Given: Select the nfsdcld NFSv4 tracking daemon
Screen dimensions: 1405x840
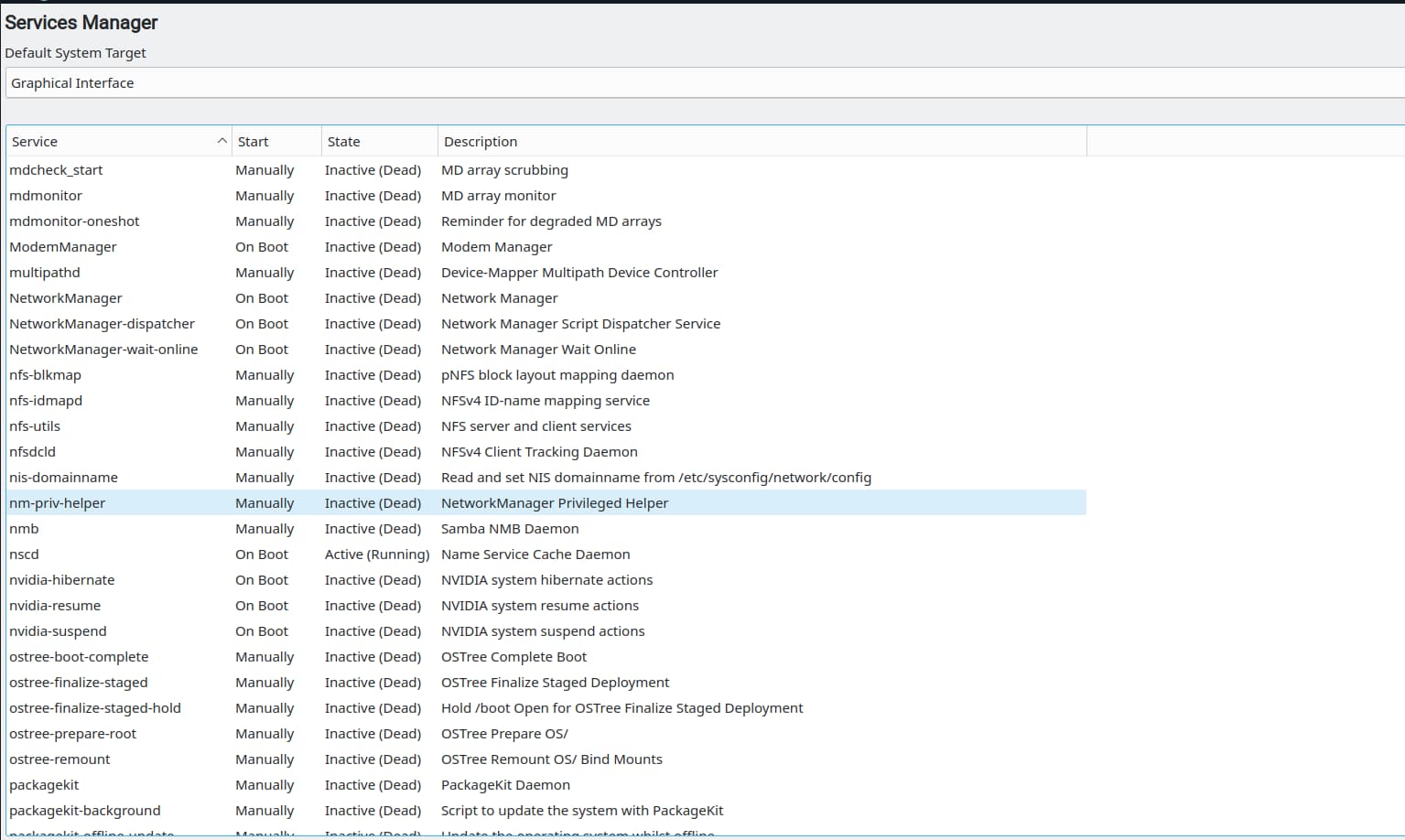Looking at the screenshot, I should [x=275, y=451].
